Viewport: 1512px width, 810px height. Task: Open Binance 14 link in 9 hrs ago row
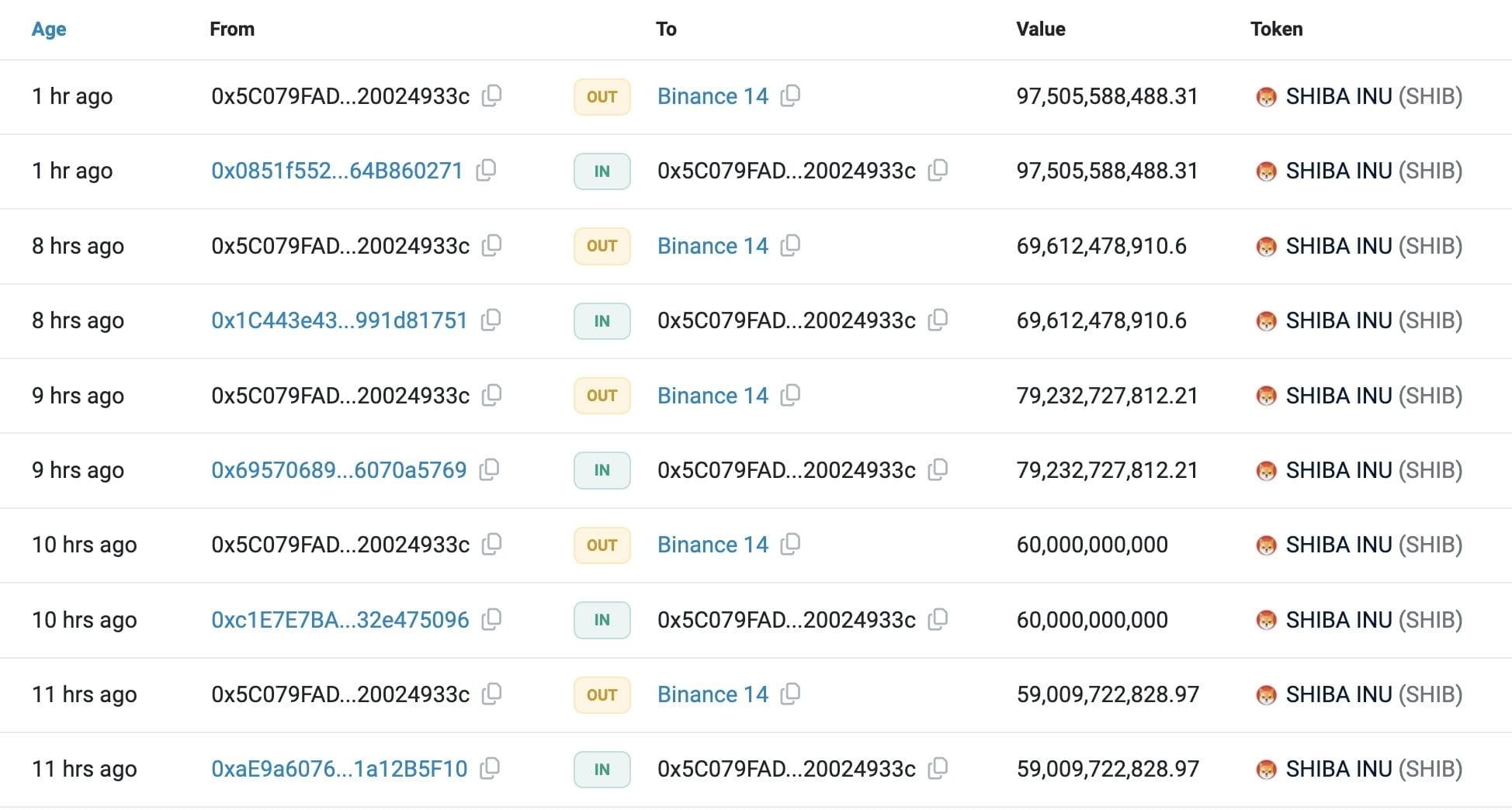713,396
